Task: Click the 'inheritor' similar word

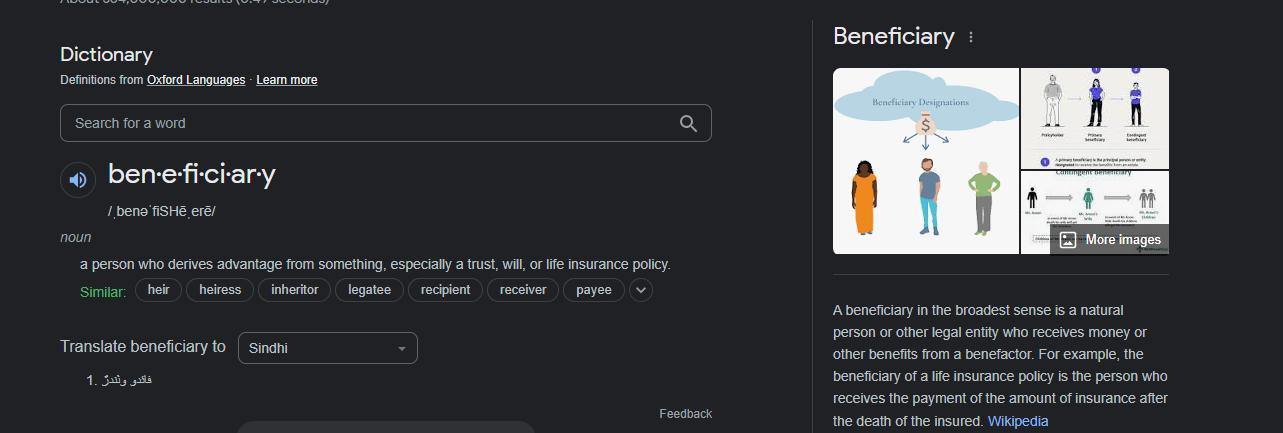Action: (294, 290)
